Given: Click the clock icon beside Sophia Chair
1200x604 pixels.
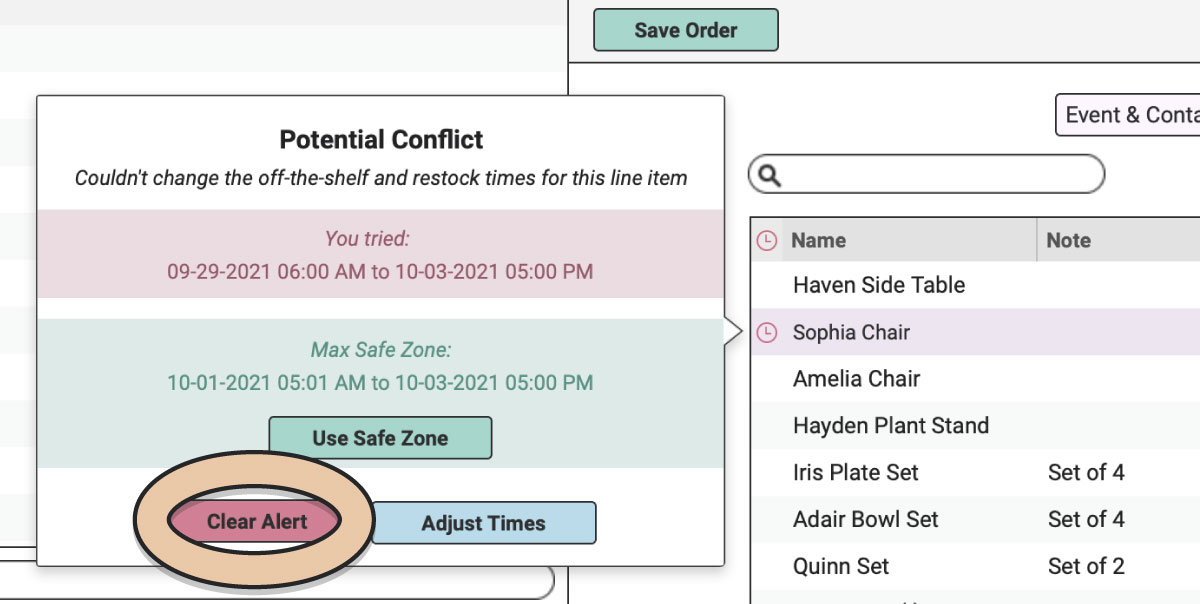Looking at the screenshot, I should point(767,333).
